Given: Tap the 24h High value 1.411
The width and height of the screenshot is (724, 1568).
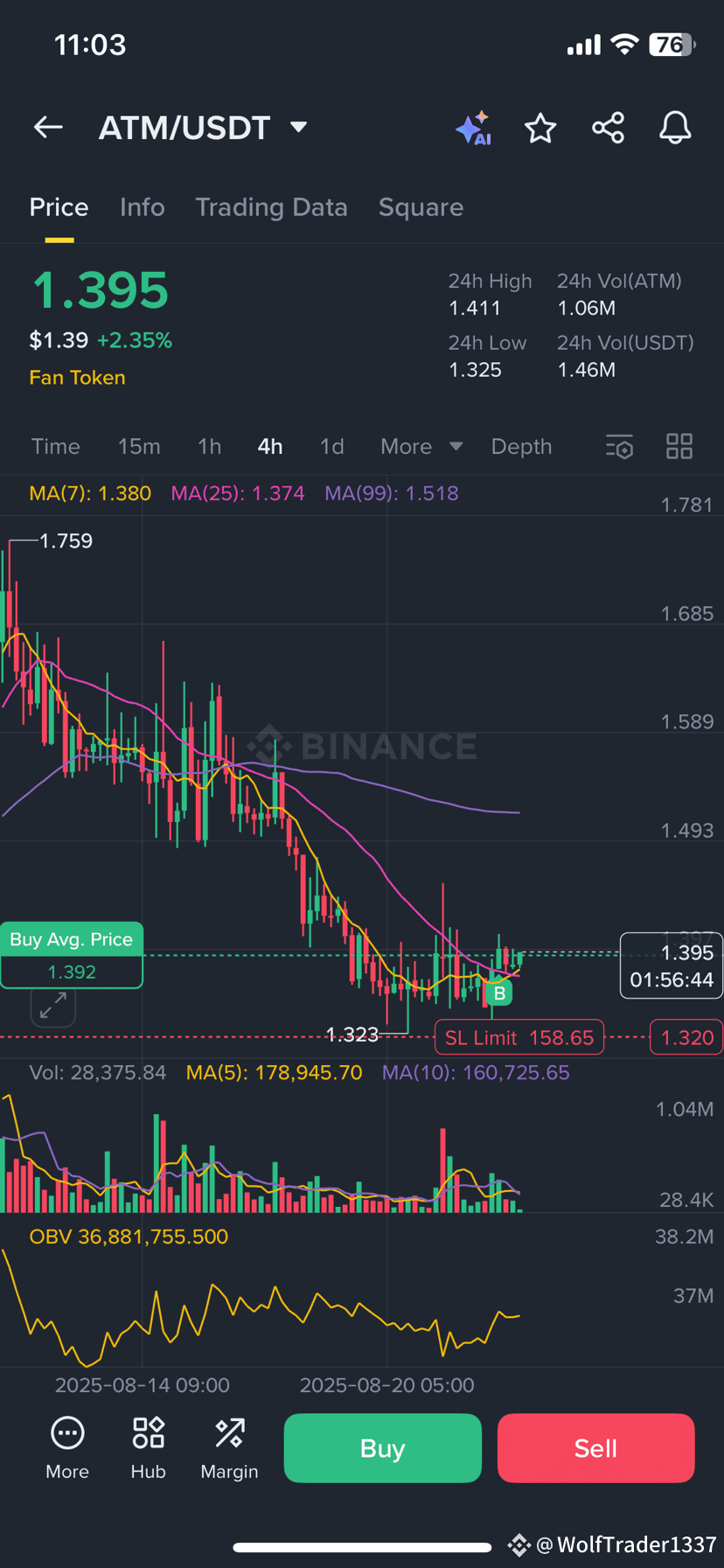Looking at the screenshot, I should [x=475, y=309].
